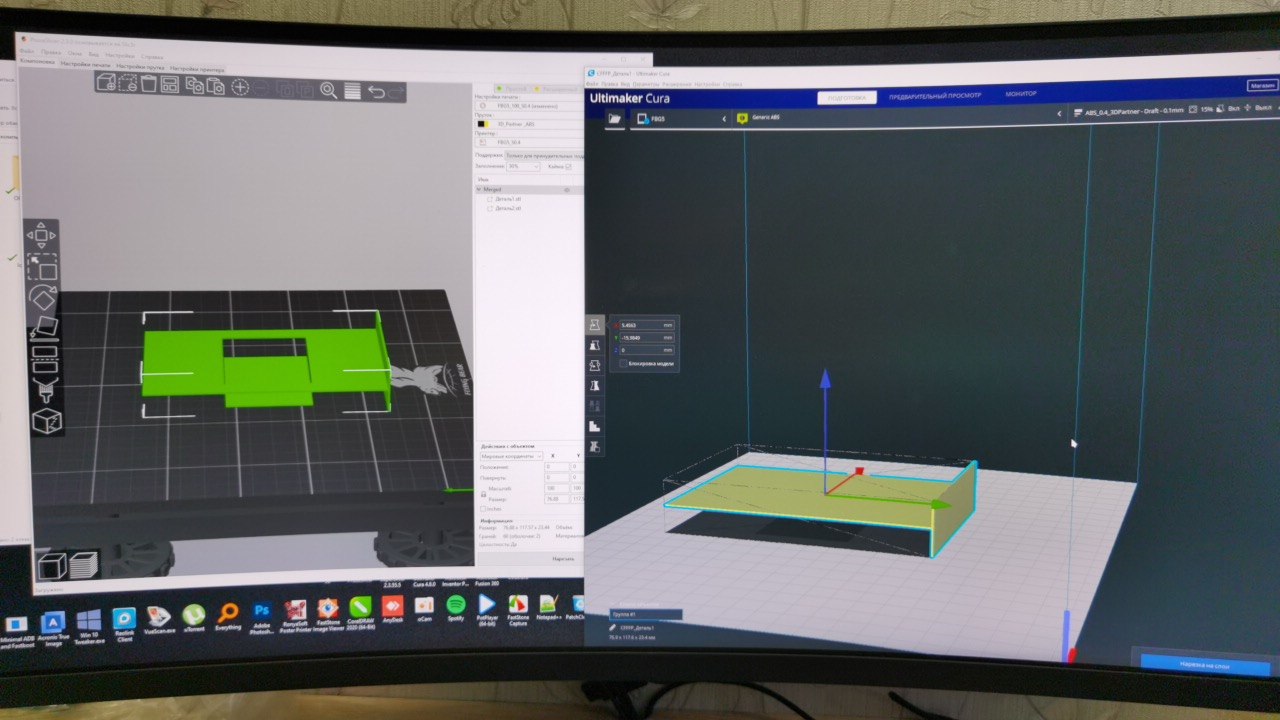
Task: Collapse the Merged object tree in PrusaSlicer
Action: pos(478,189)
